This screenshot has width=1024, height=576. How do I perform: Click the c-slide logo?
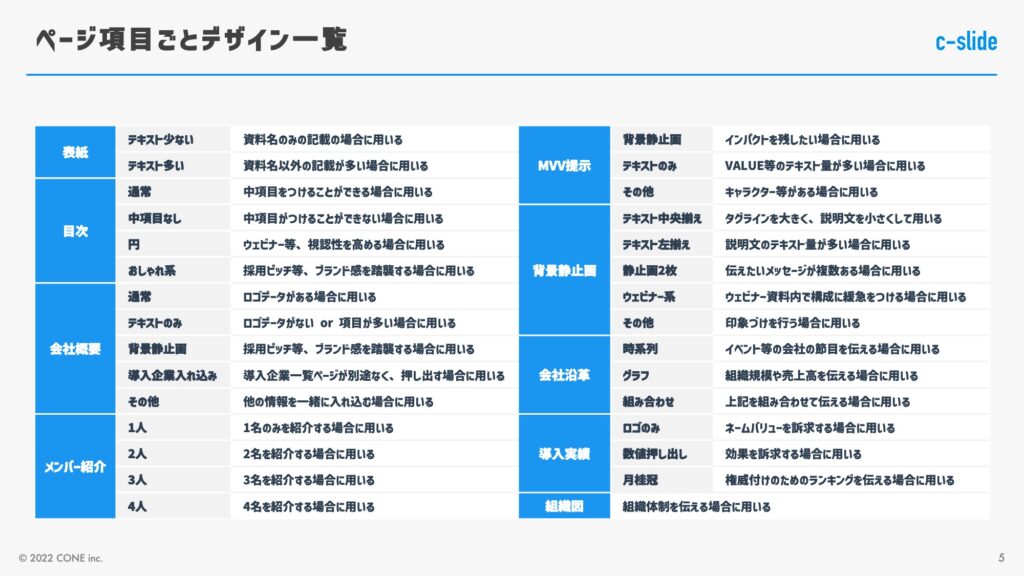coord(965,42)
